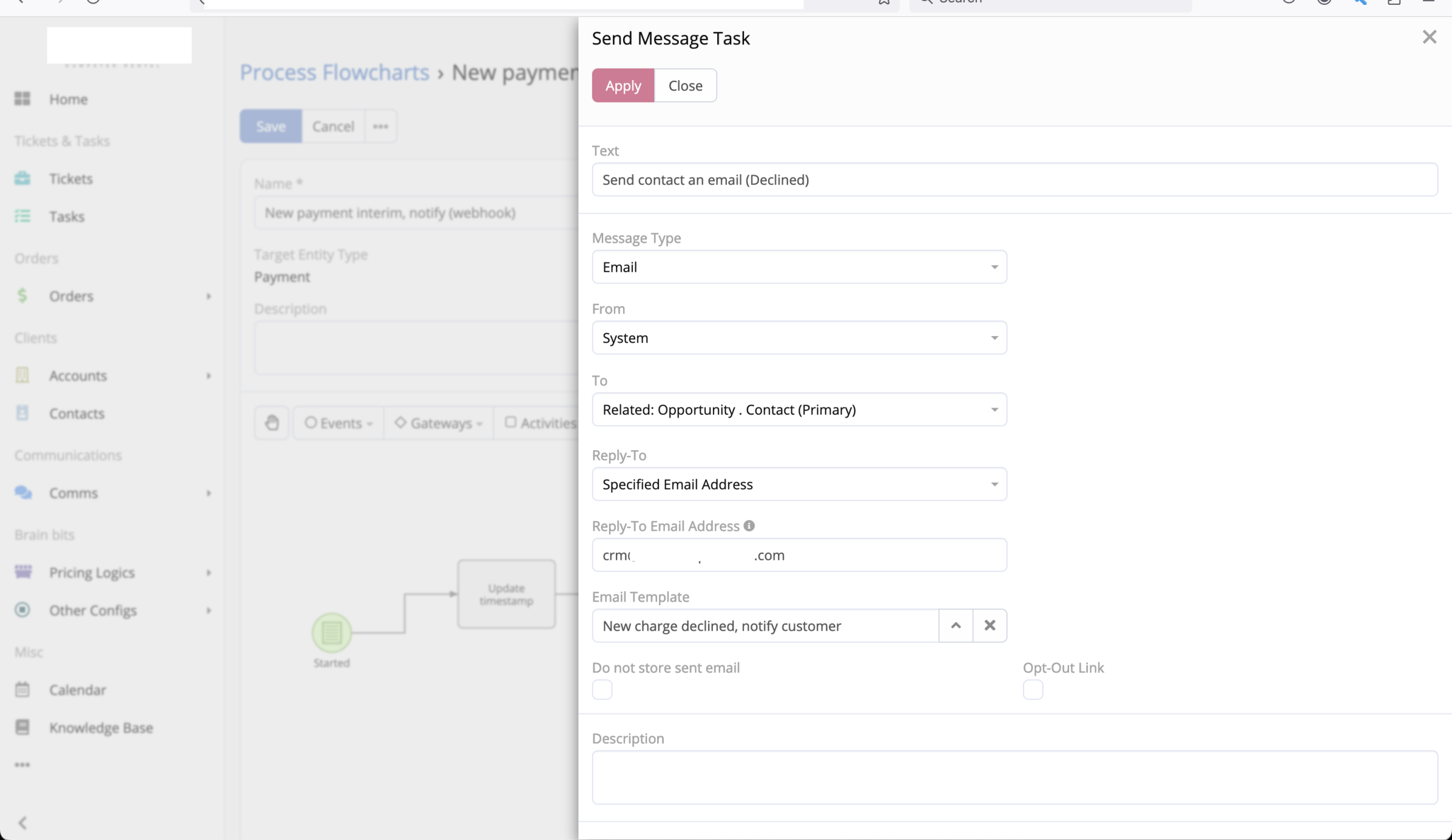Open the Message Type dropdown
Screen dimensions: 1452x840
[x=799, y=267]
